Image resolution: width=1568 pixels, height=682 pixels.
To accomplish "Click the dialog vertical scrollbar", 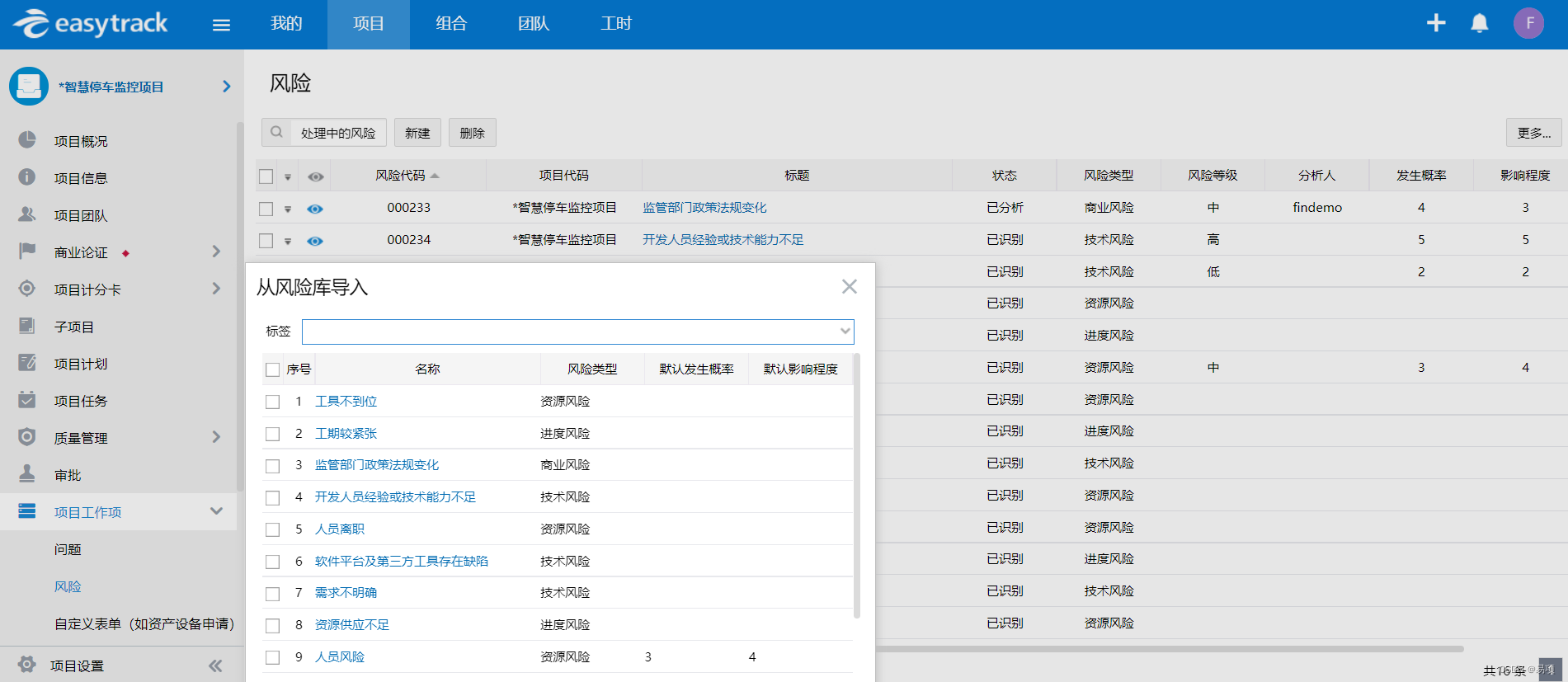I will click(857, 486).
